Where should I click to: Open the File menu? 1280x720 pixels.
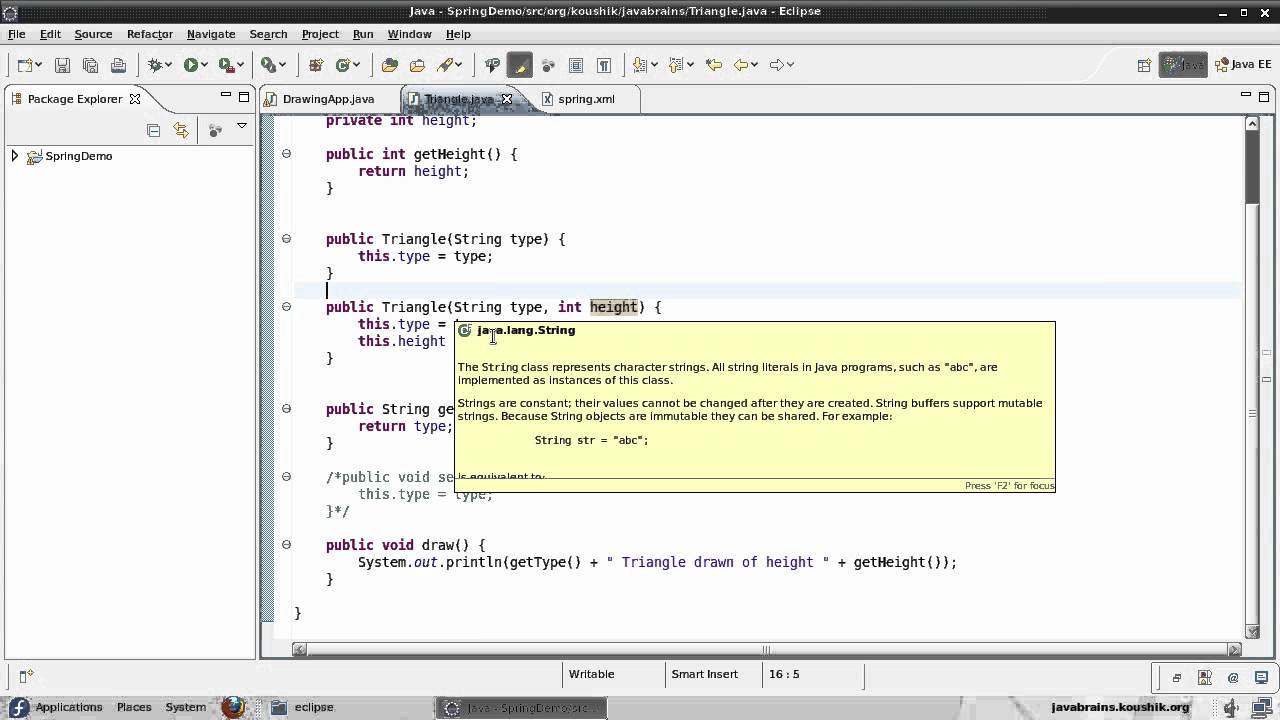pos(17,34)
